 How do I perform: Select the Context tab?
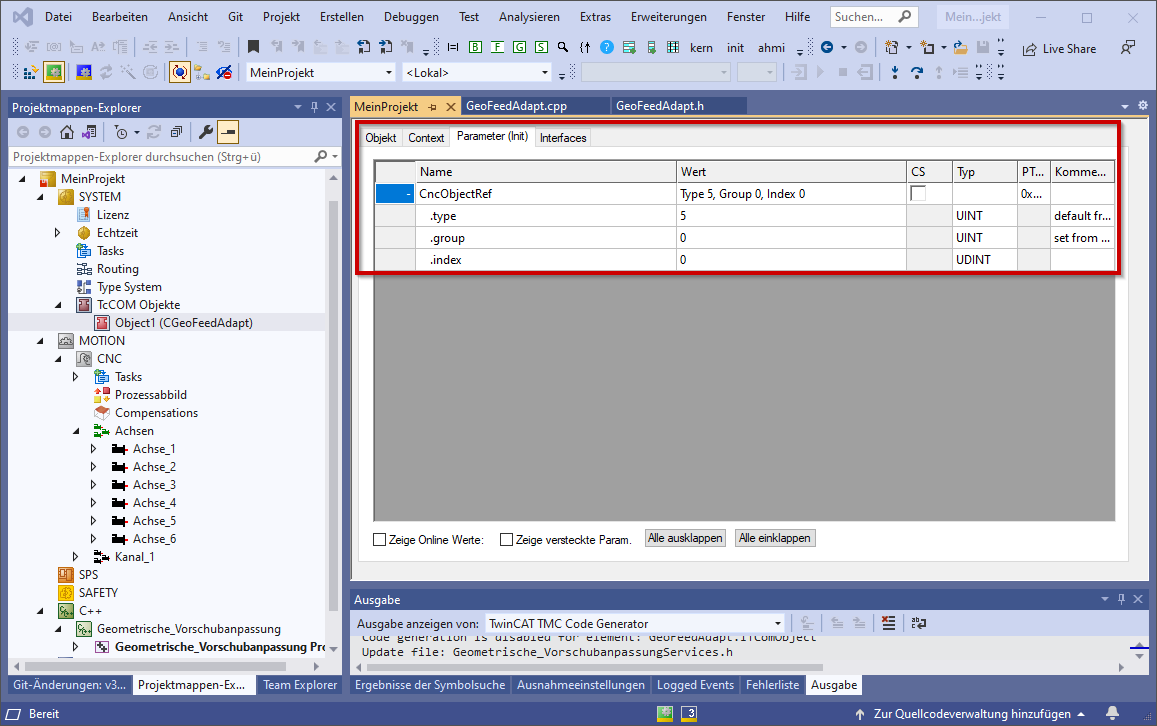426,137
